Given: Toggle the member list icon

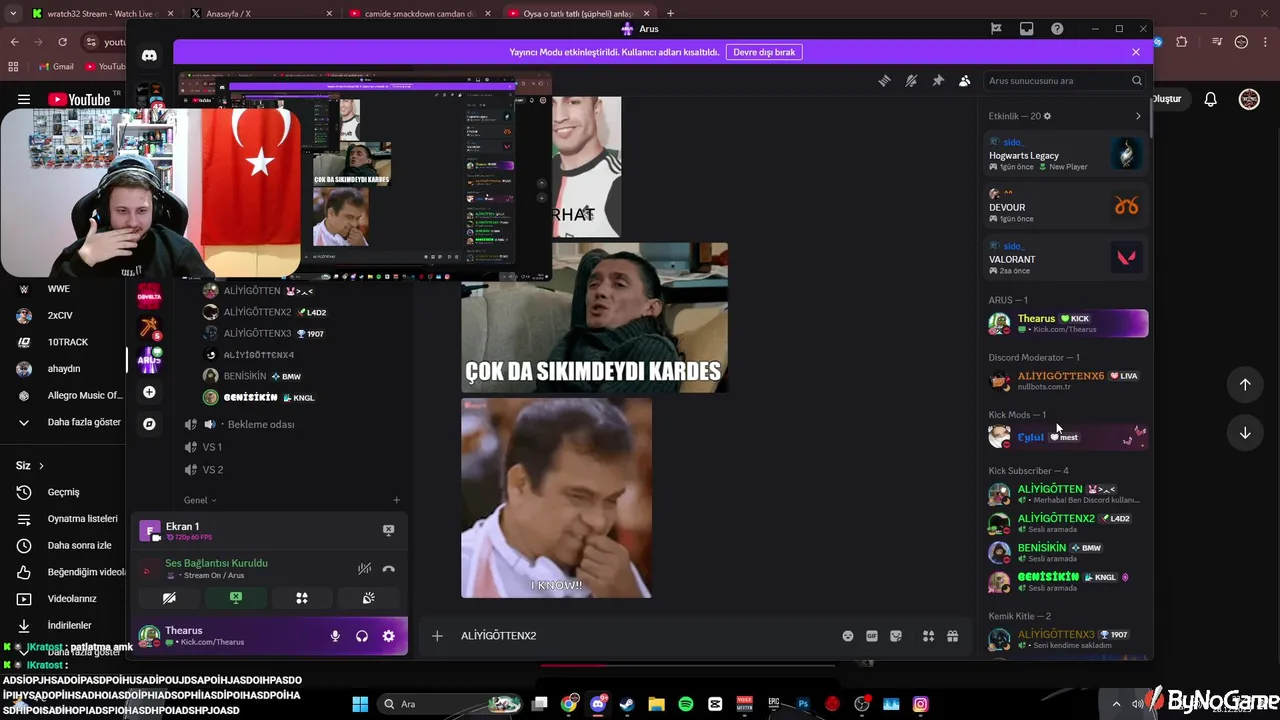Looking at the screenshot, I should point(964,81).
